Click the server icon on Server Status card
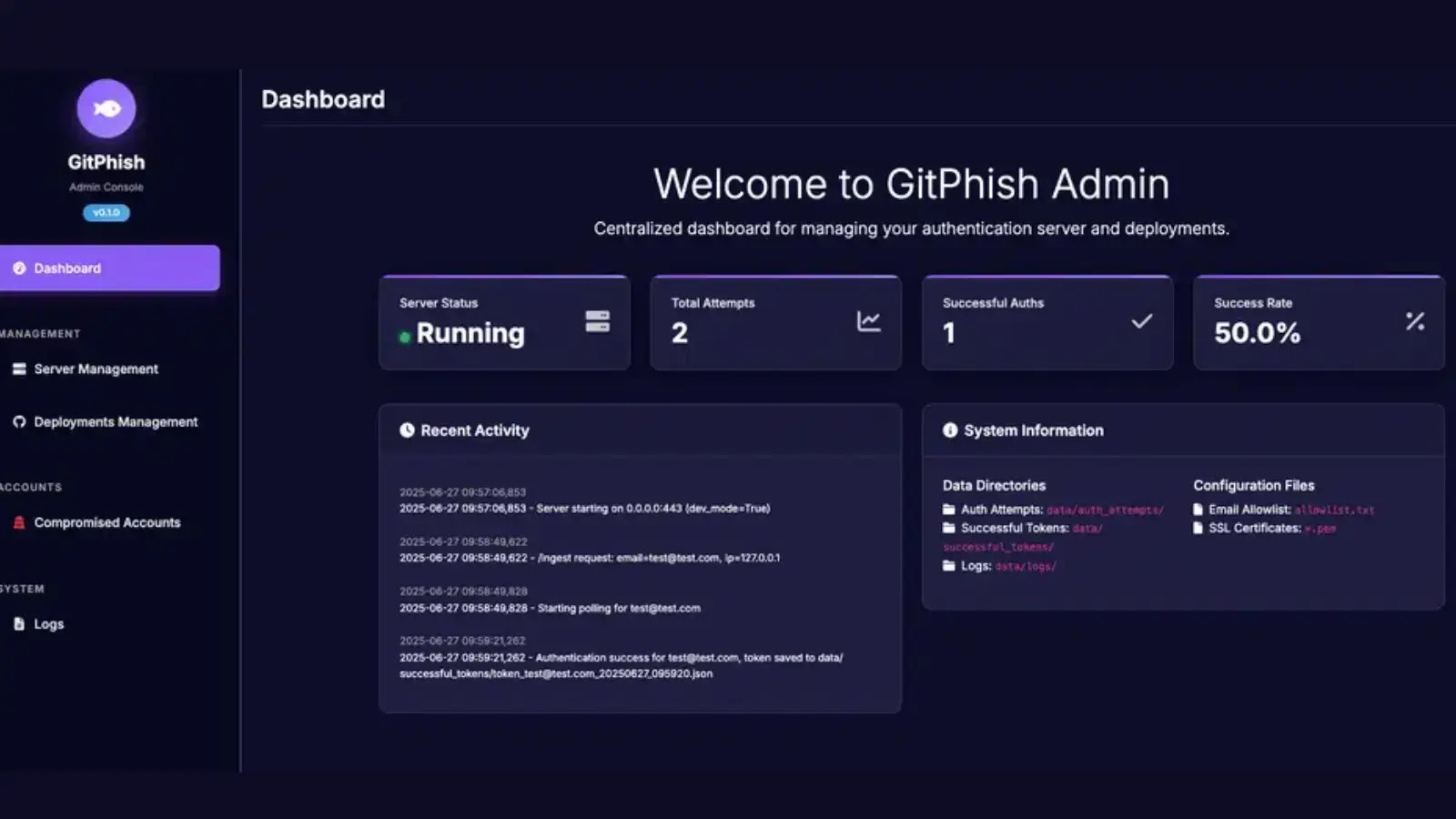Screen dimensions: 1456x819 (596, 322)
